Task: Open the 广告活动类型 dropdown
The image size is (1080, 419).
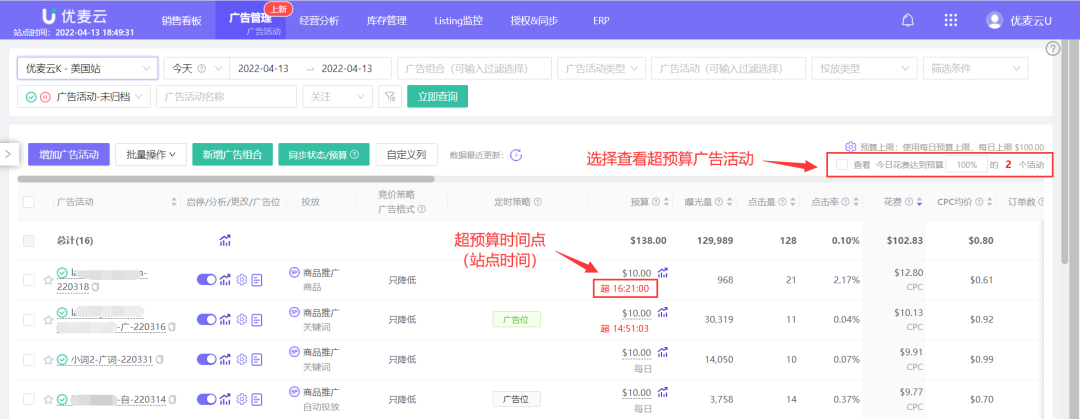Action: [x=601, y=68]
